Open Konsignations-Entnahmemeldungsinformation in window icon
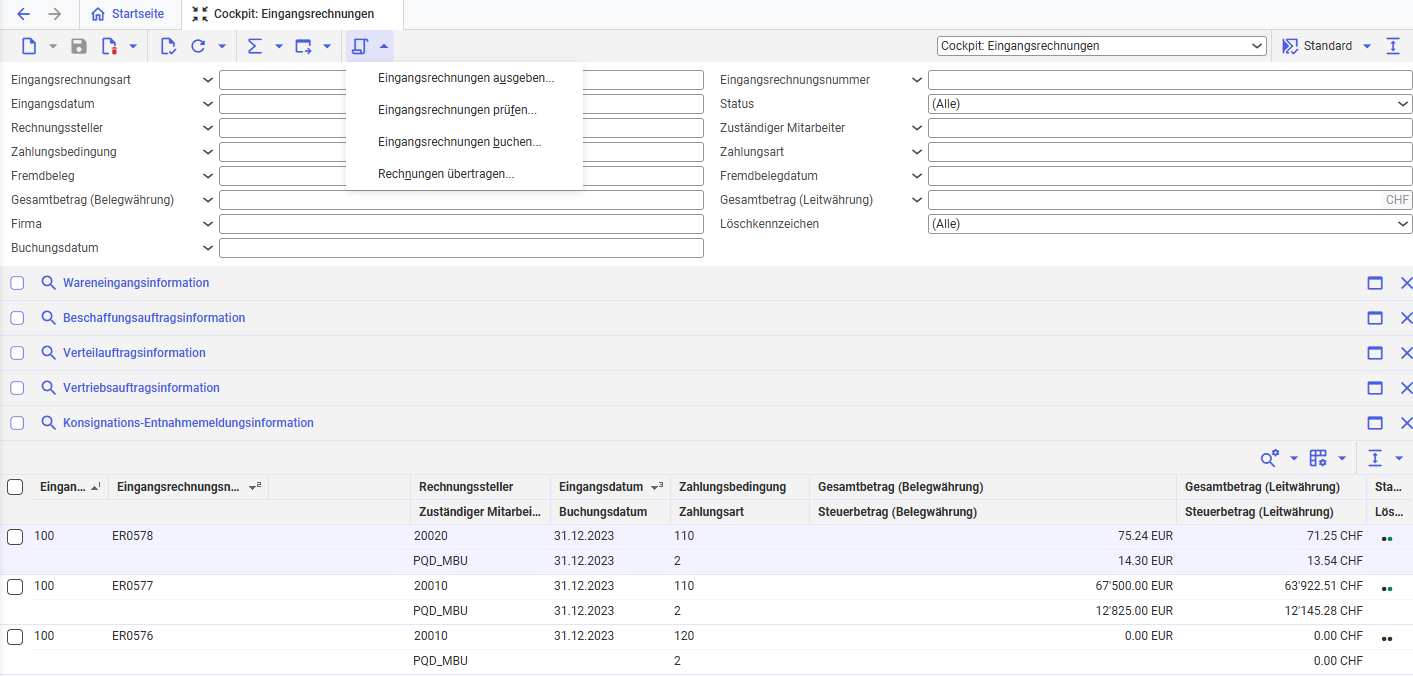Image resolution: width=1413 pixels, height=676 pixels. pyautogui.click(x=1375, y=423)
